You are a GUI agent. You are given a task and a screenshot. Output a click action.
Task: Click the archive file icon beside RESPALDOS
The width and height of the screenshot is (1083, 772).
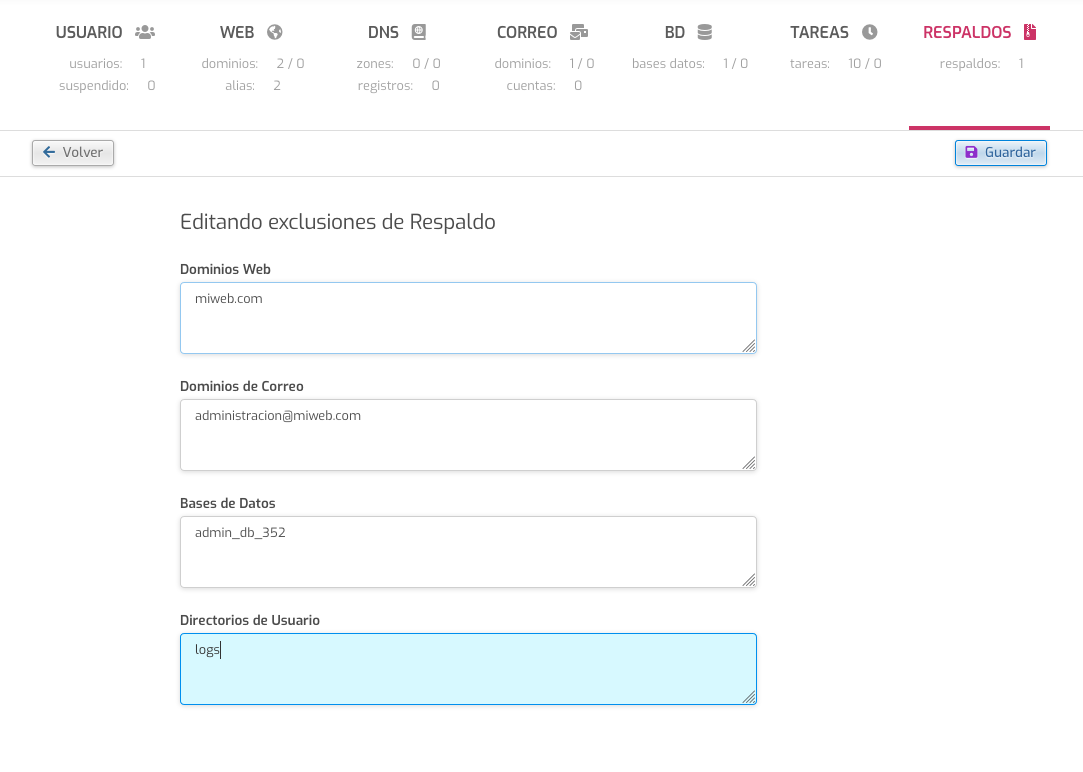click(1030, 32)
